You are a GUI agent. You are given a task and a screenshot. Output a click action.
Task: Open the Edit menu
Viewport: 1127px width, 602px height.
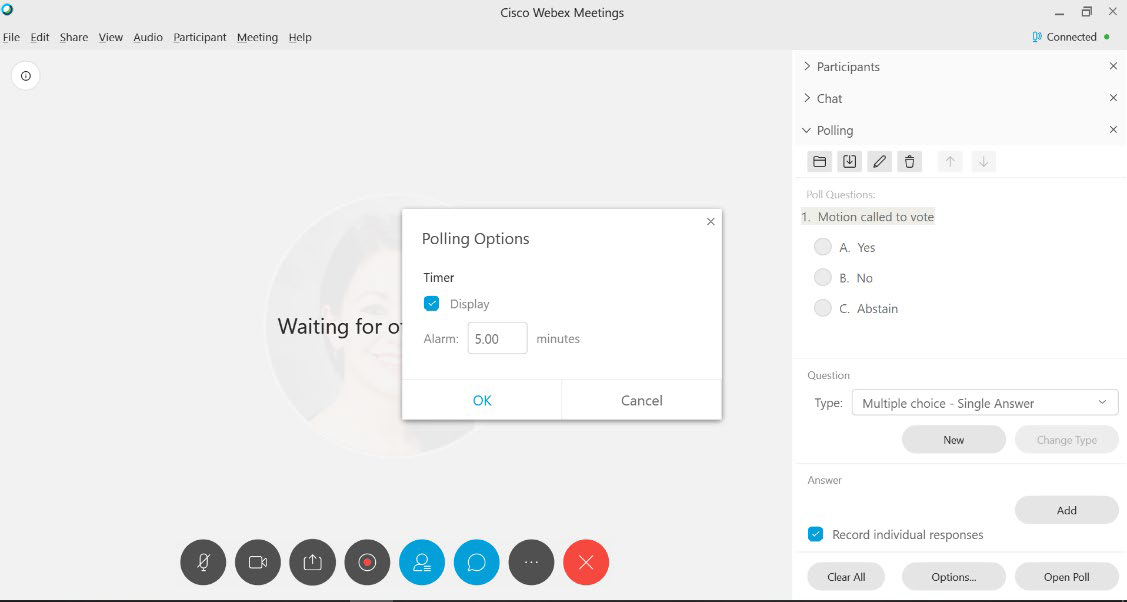pyautogui.click(x=40, y=37)
